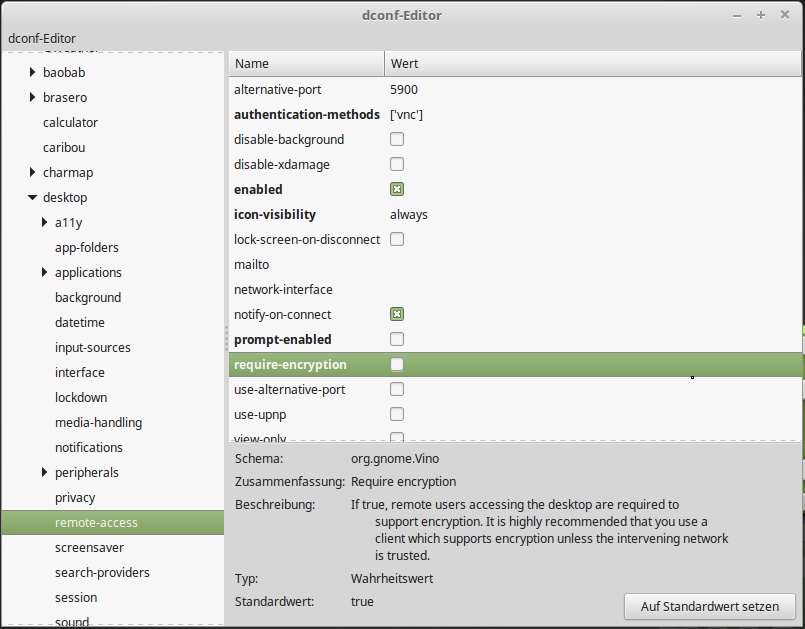805x629 pixels.
Task: Open the privacy settings entry
Action: (x=75, y=497)
